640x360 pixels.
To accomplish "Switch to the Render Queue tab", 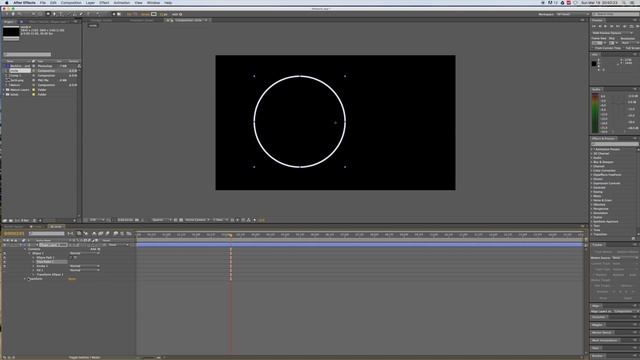I will pos(13,227).
